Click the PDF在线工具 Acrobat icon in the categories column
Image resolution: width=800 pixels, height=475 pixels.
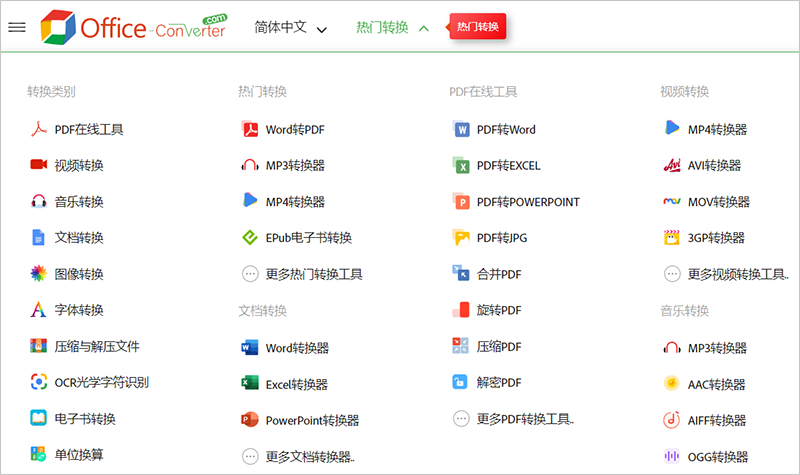[x=38, y=129]
